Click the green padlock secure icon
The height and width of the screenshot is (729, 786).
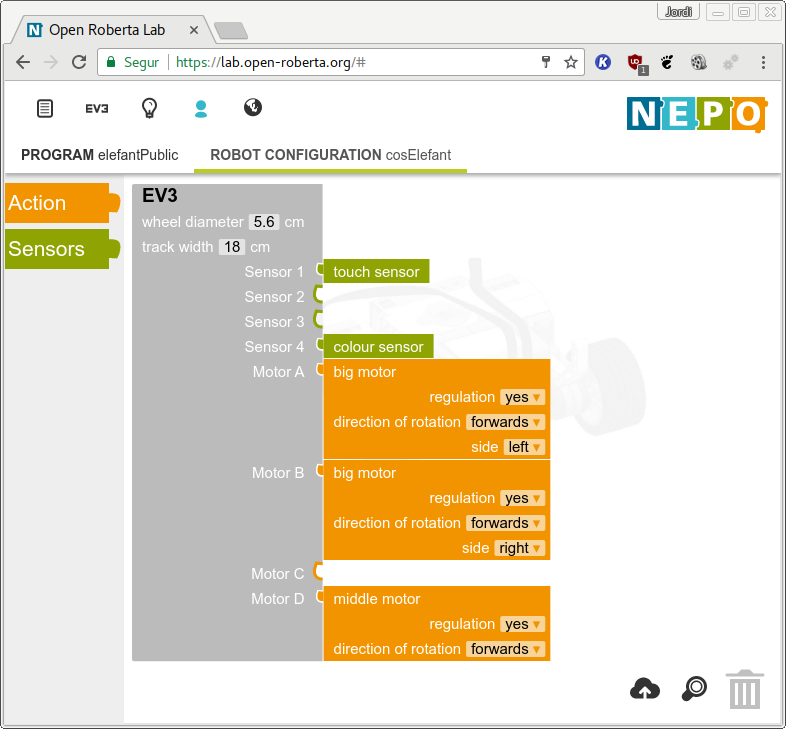111,62
